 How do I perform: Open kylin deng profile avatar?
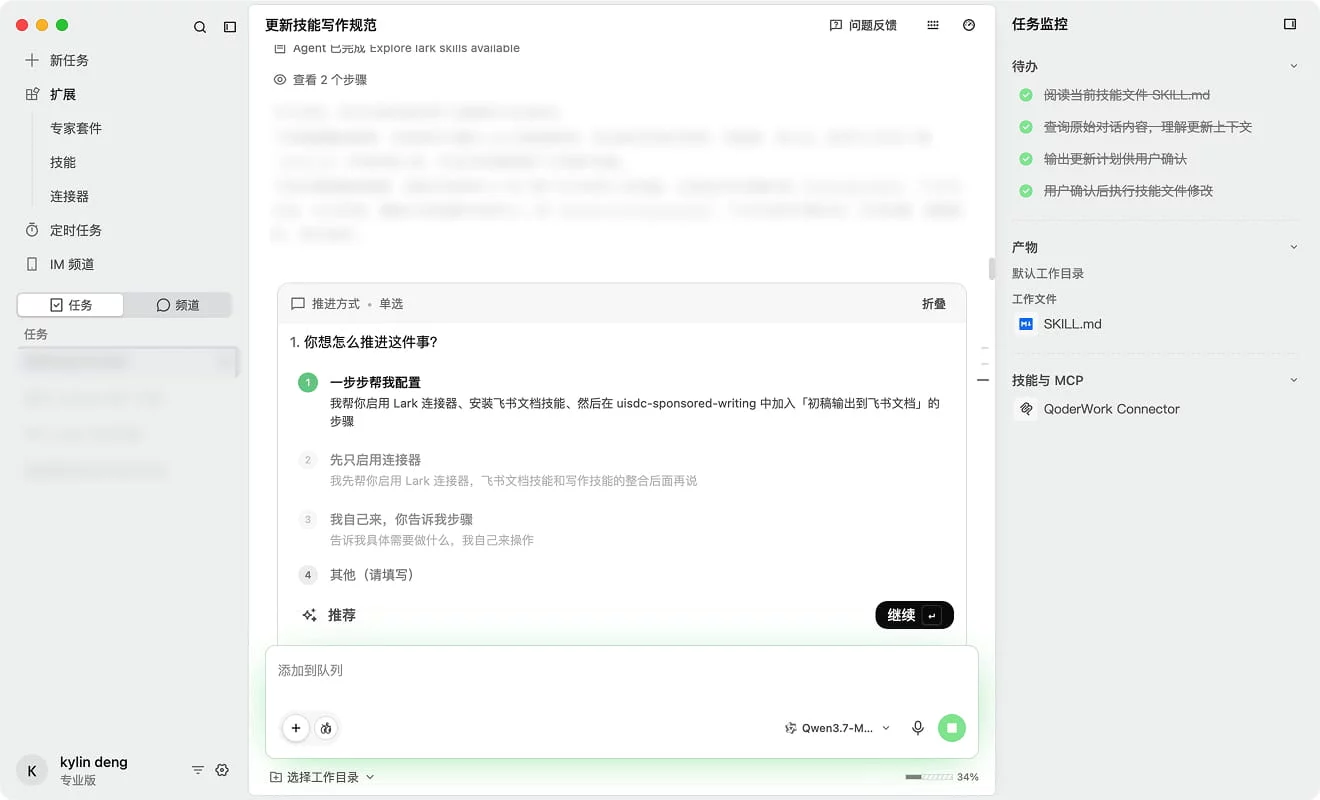click(x=32, y=770)
